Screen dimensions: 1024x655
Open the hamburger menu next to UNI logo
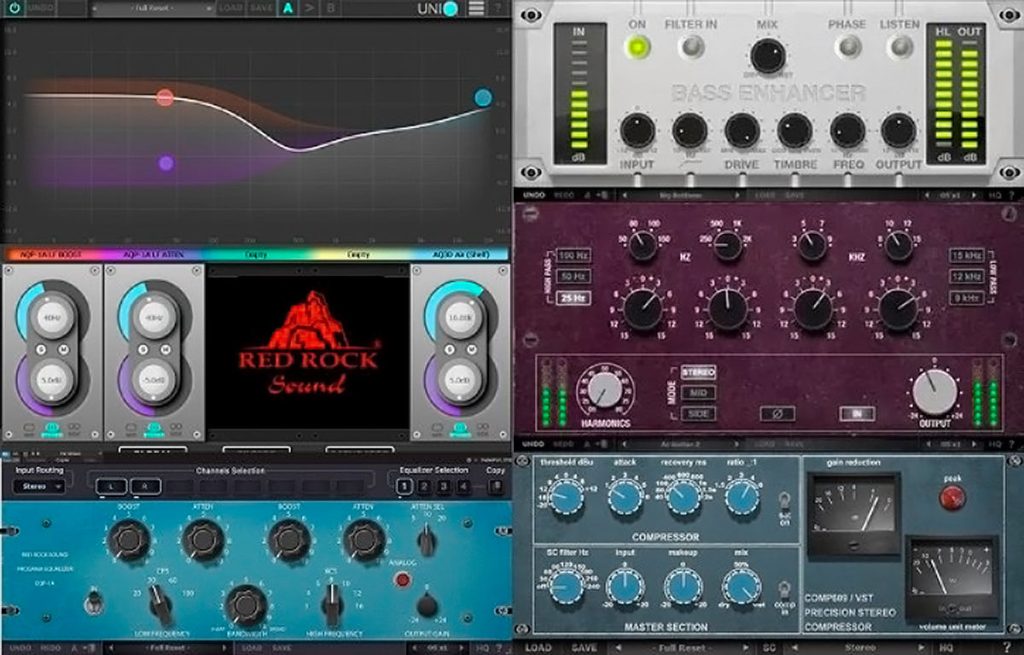click(x=477, y=8)
